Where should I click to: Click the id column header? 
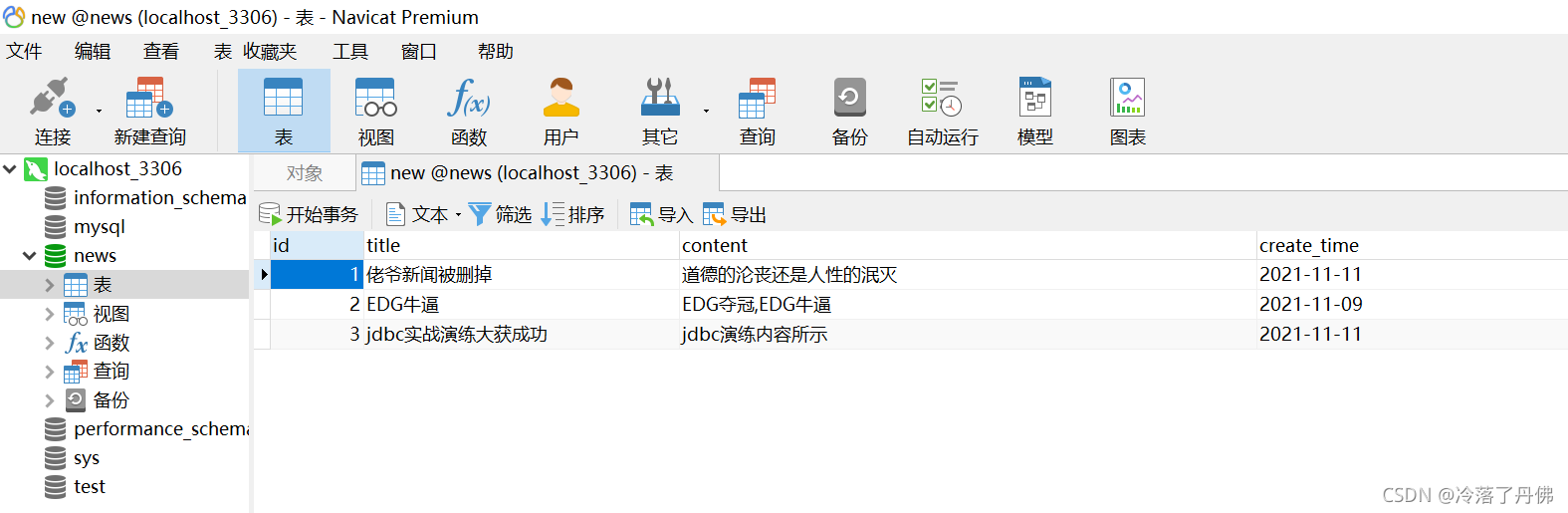(x=317, y=245)
